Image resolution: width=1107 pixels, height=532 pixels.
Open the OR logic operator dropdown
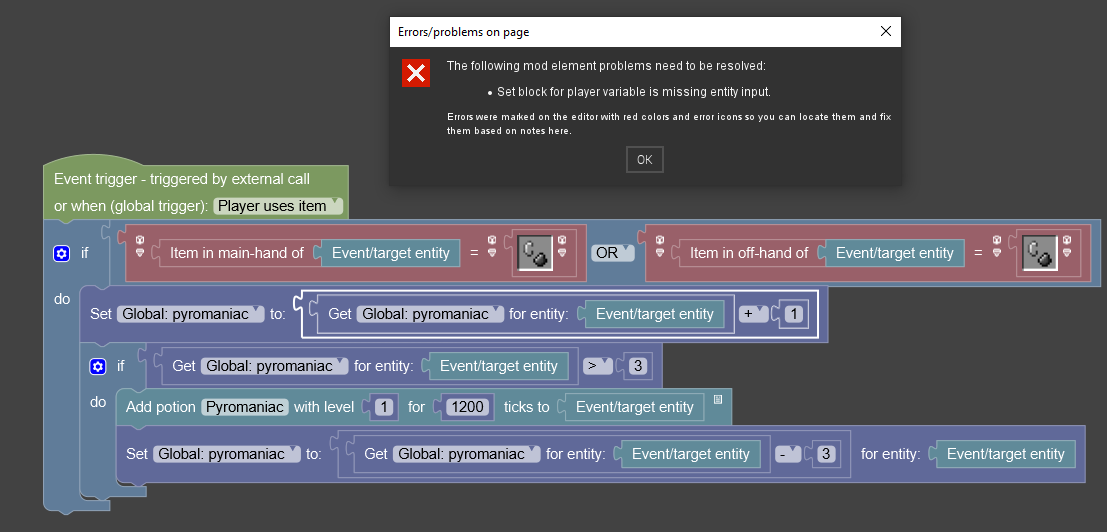coord(612,253)
